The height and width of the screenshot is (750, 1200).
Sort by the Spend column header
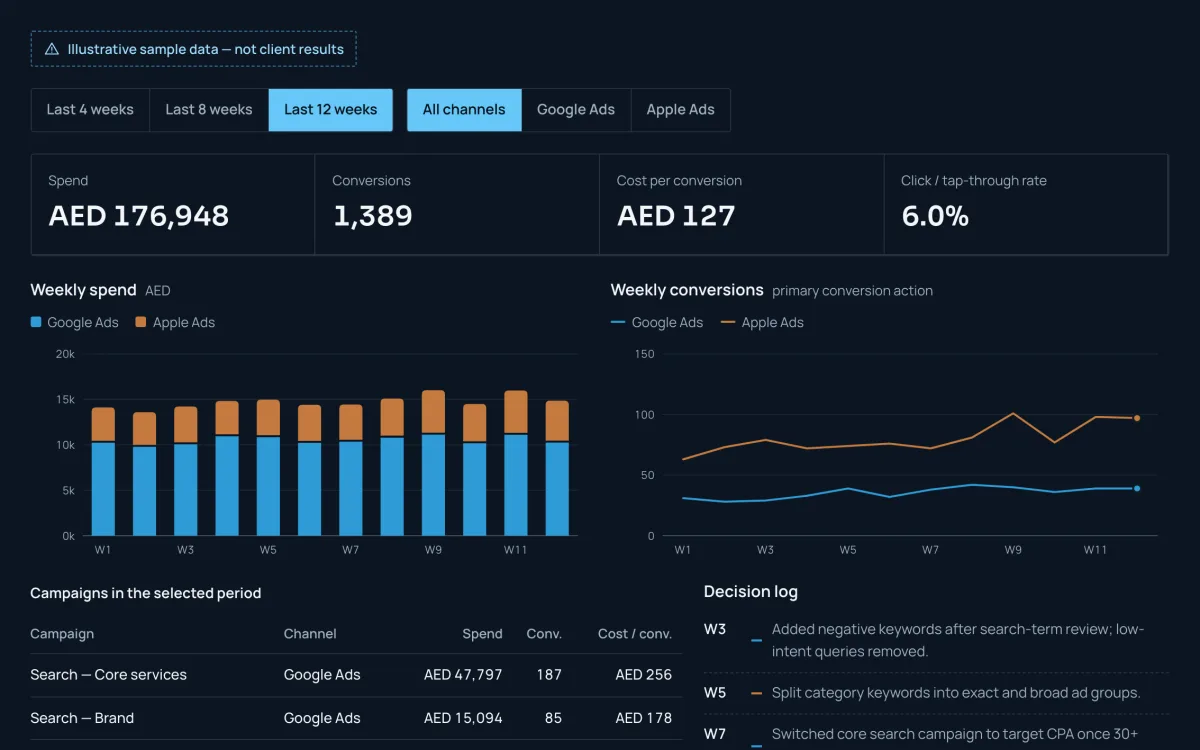[x=482, y=634]
